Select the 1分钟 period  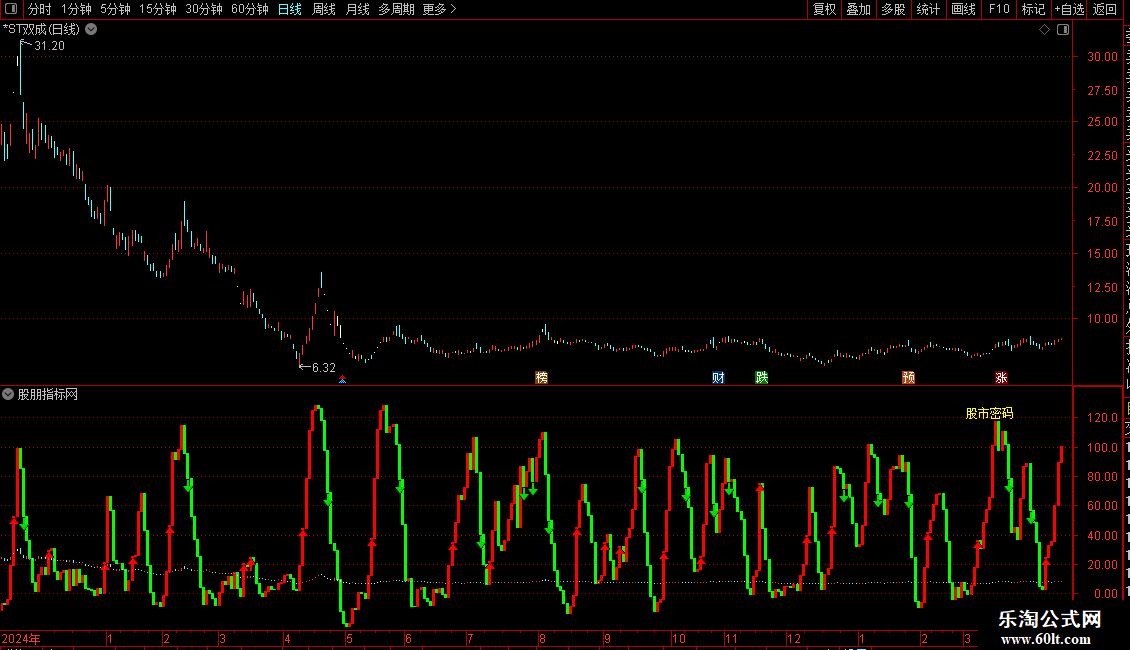(x=76, y=9)
